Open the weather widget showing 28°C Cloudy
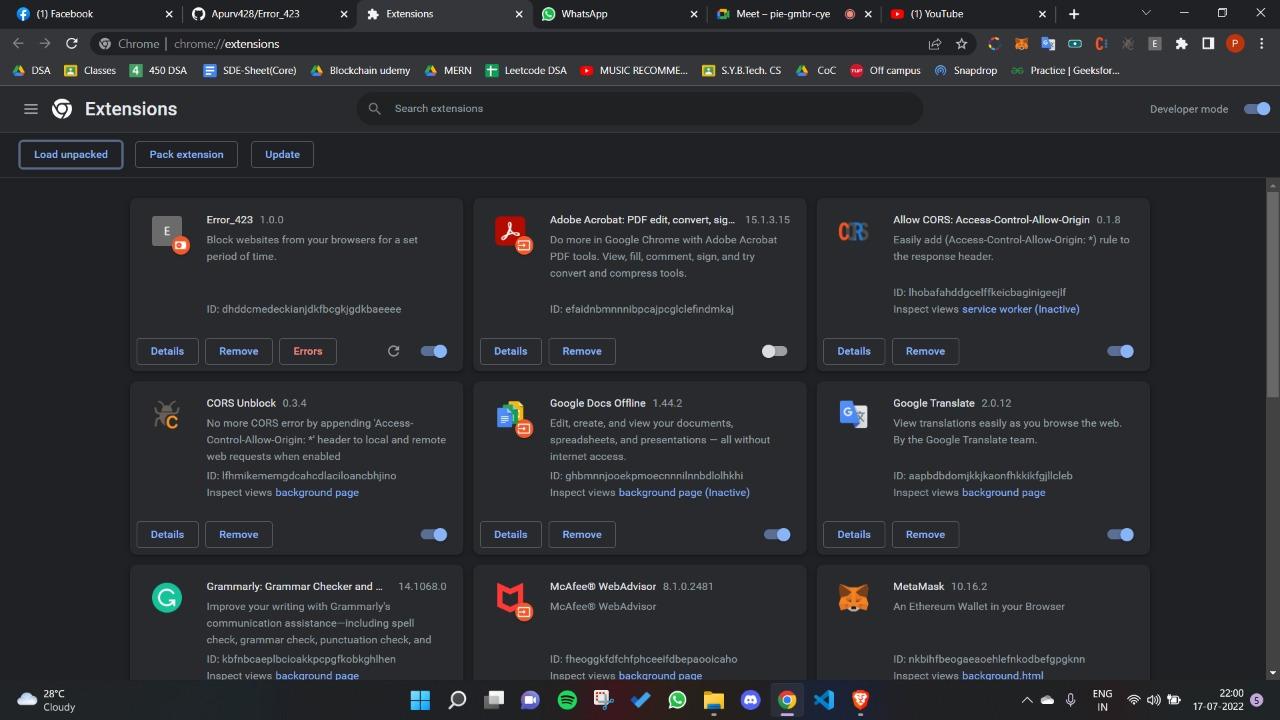Image resolution: width=1280 pixels, height=720 pixels. tap(46, 700)
